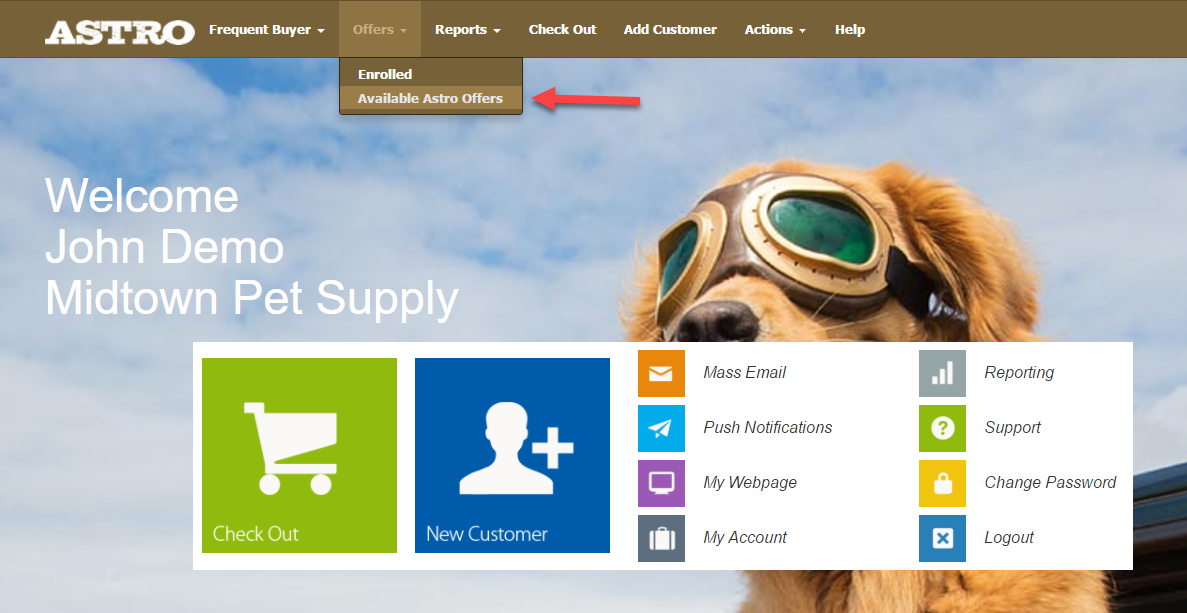Click the green Support question mark icon

942,428
